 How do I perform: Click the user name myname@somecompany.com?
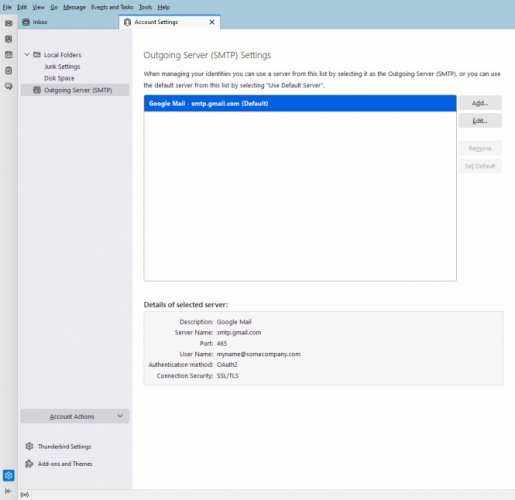tap(259, 354)
